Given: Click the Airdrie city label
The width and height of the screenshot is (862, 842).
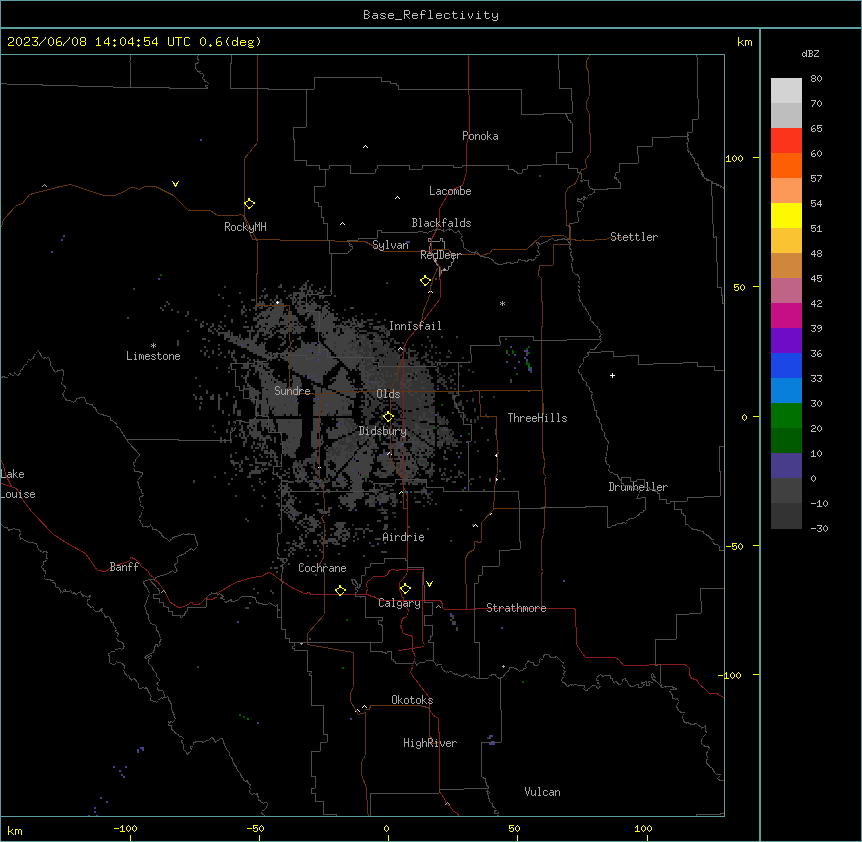Looking at the screenshot, I should pyautogui.click(x=404, y=537).
